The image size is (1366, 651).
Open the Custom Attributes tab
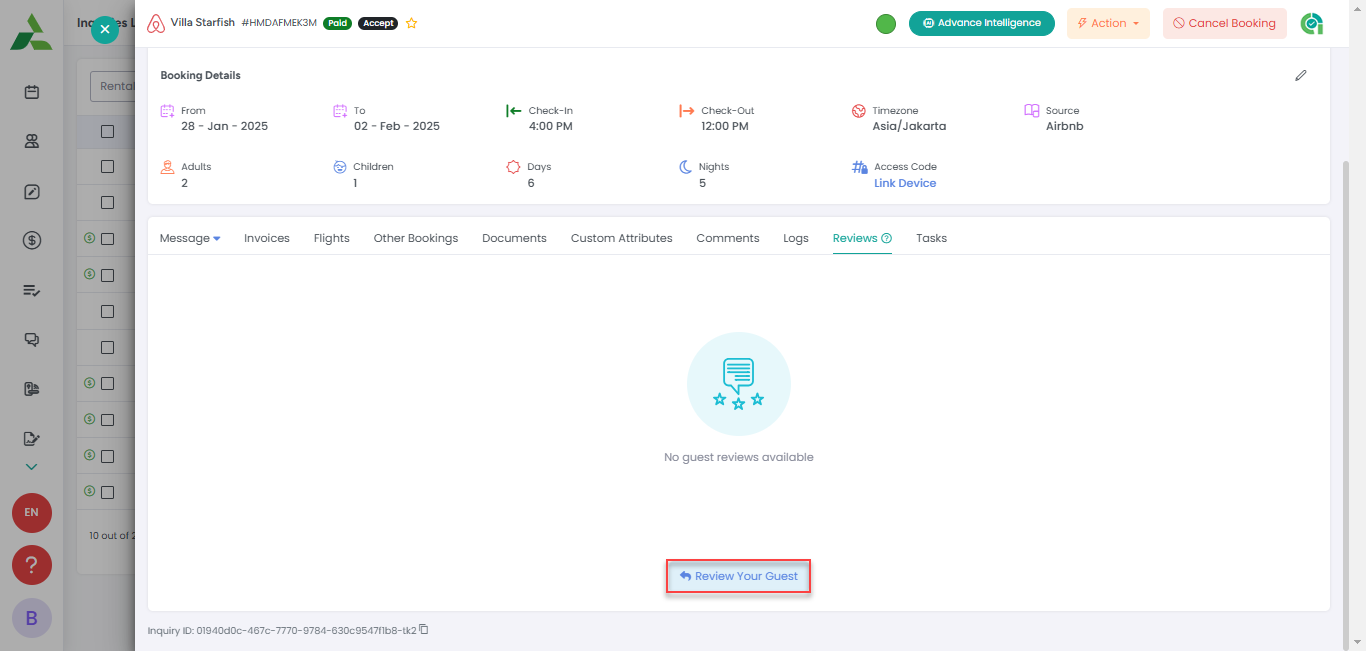pyautogui.click(x=622, y=238)
